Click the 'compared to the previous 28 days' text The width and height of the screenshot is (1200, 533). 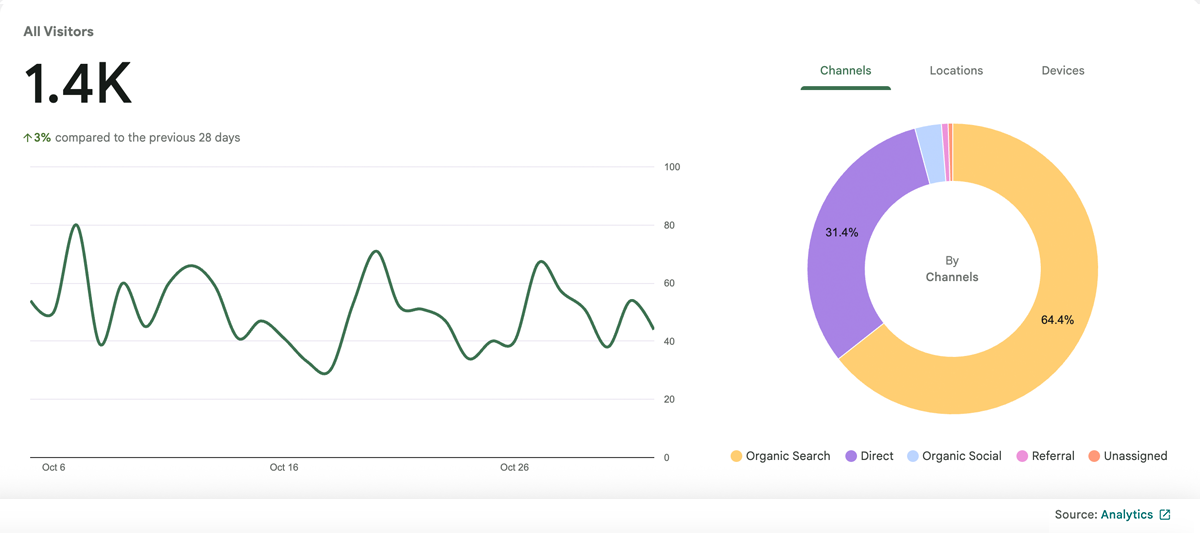[147, 138]
